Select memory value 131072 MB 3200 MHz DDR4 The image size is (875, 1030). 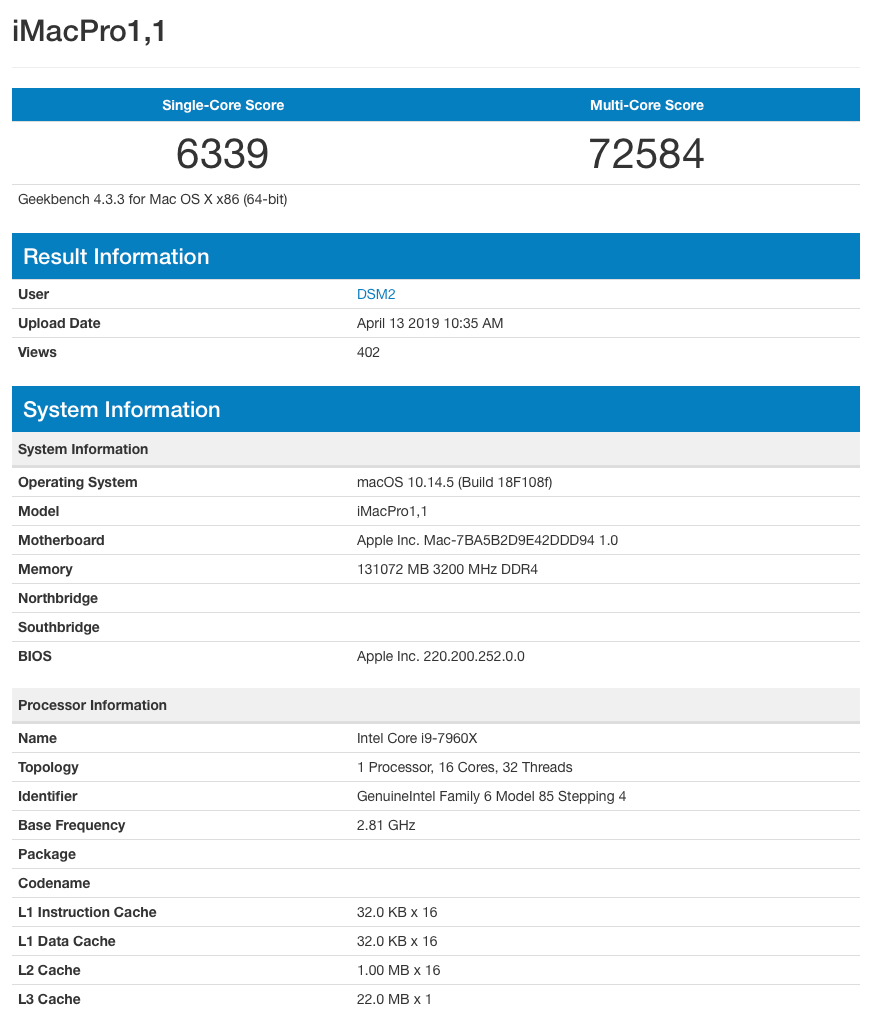click(447, 569)
